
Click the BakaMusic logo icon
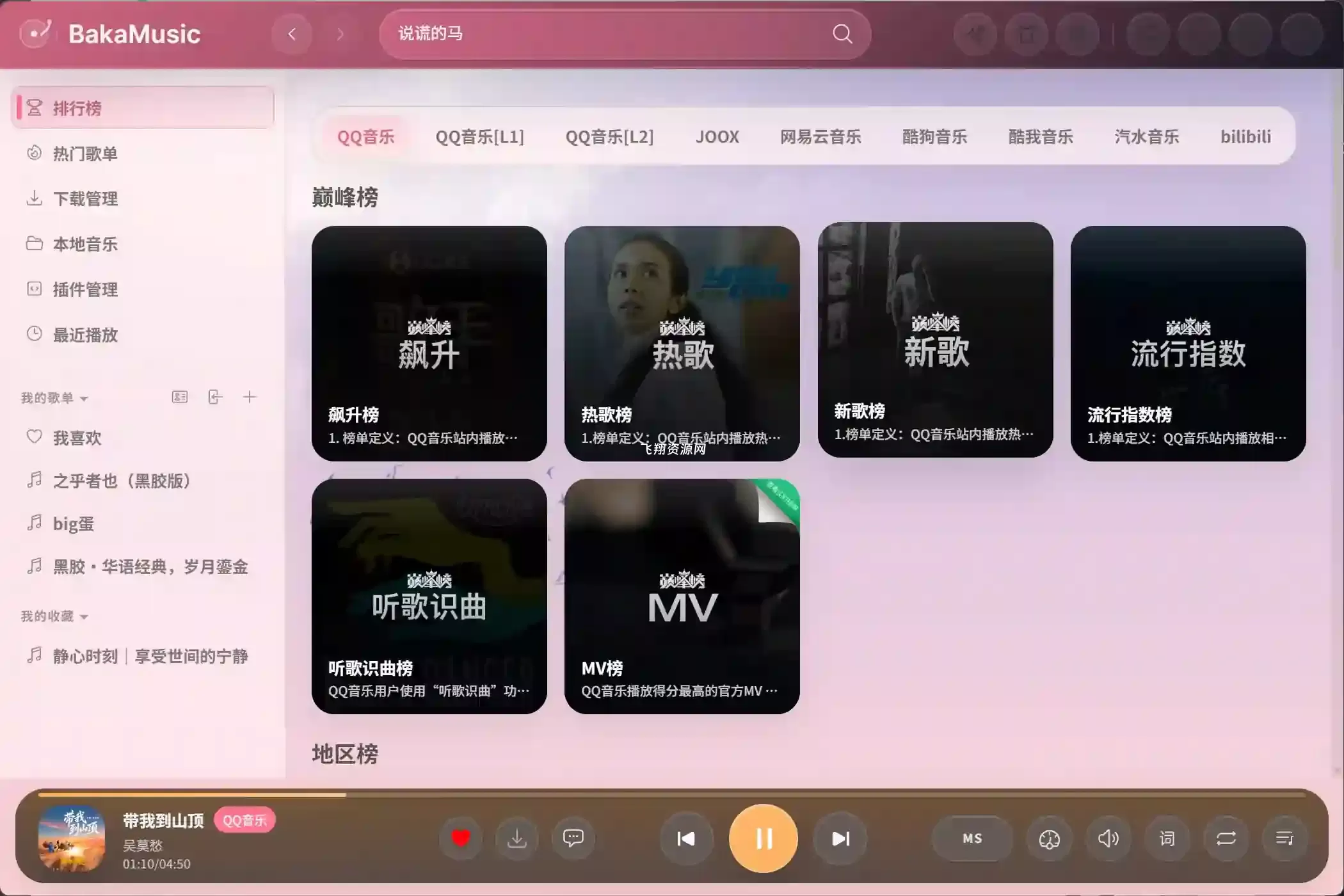coord(35,33)
